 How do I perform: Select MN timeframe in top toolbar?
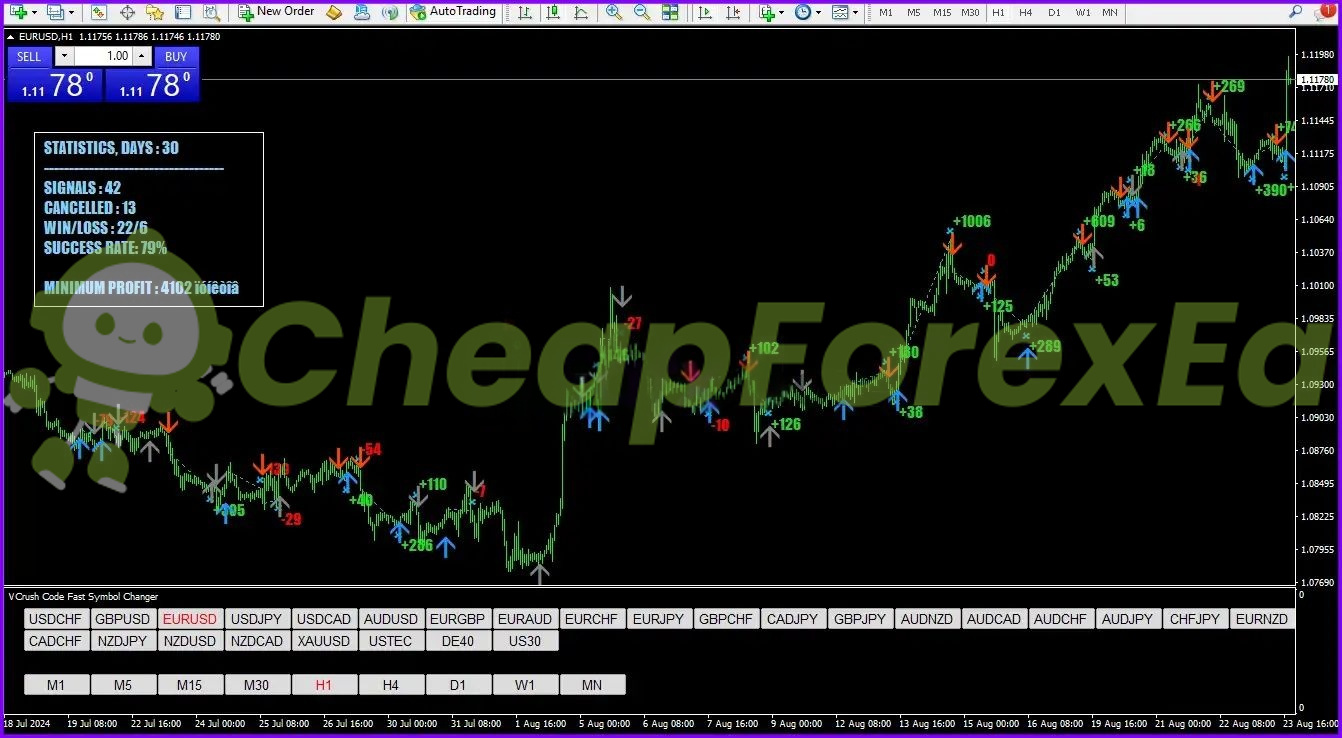coord(1110,12)
